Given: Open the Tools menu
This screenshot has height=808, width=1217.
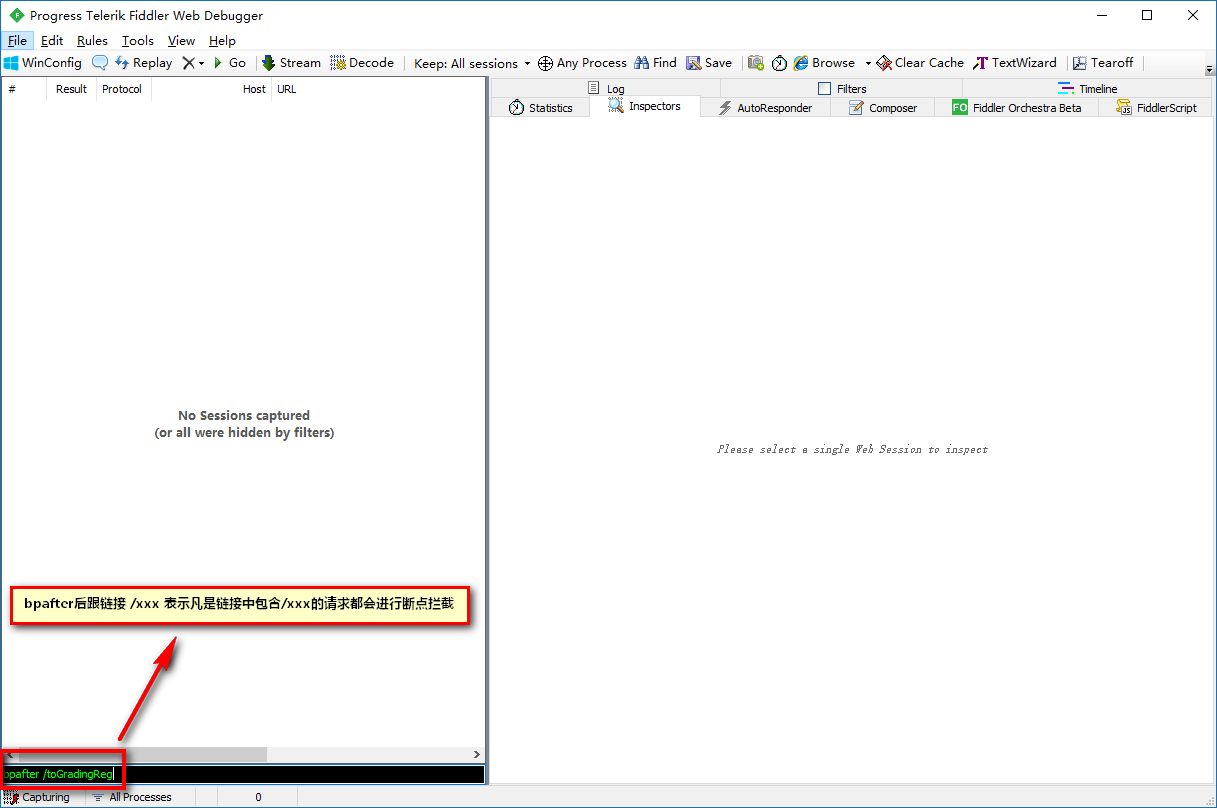Looking at the screenshot, I should pos(138,41).
